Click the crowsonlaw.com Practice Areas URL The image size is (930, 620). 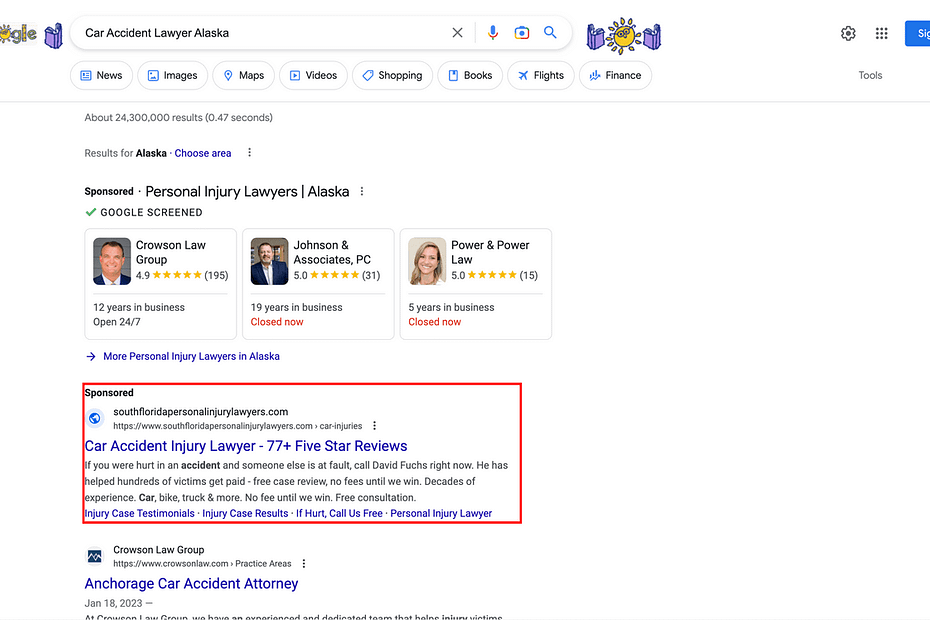(x=202, y=564)
